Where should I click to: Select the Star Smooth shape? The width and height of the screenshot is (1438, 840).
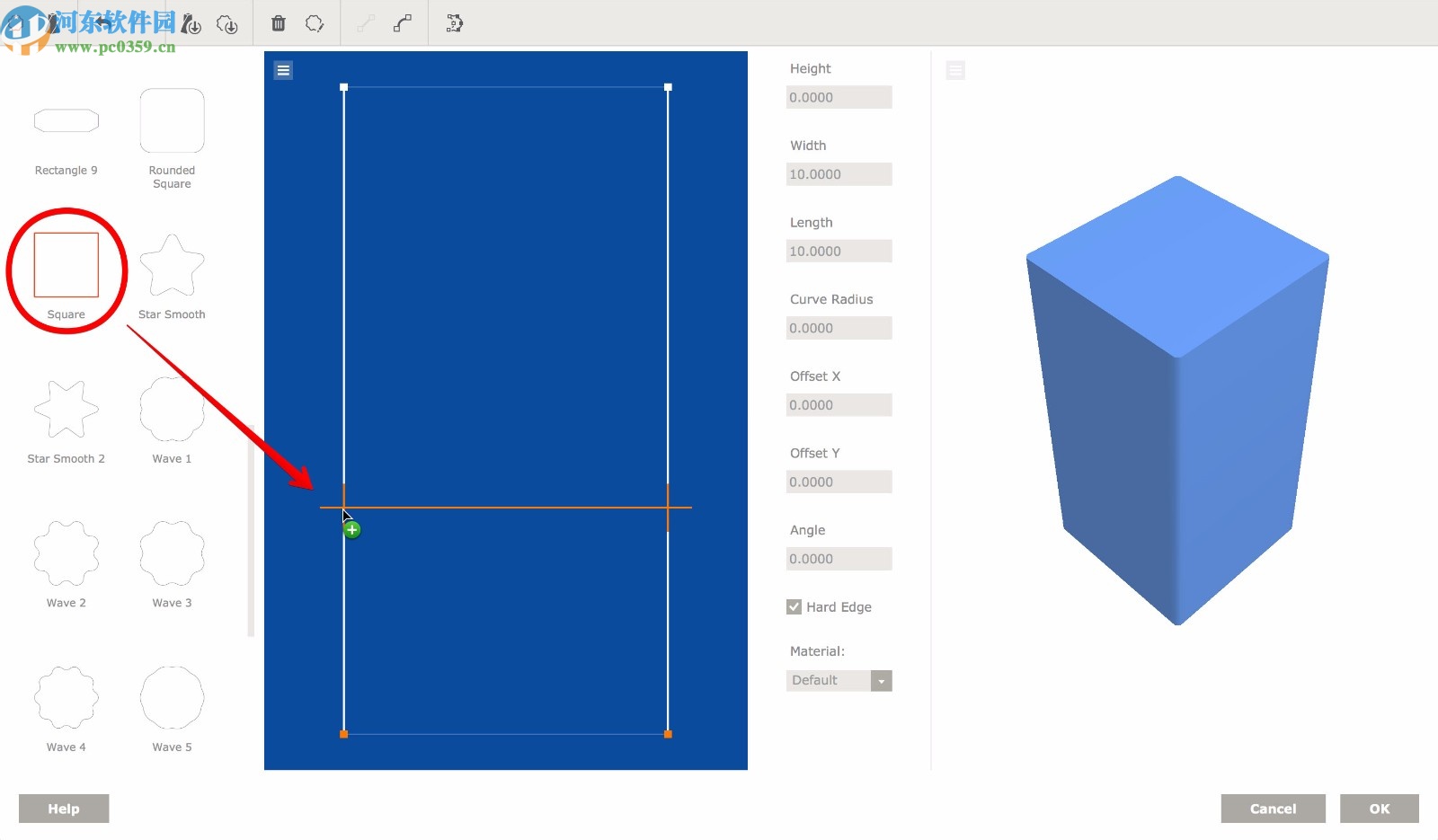click(x=171, y=265)
